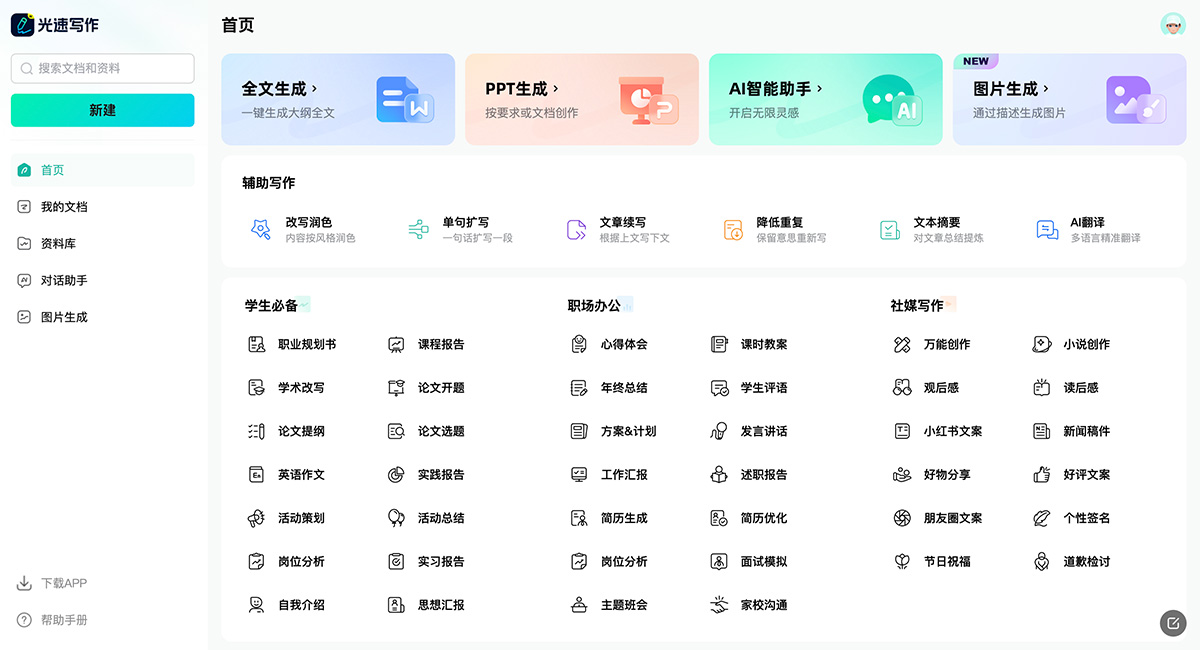Screen dimensions: 1200x650
Task: Click the 小红书文案 template icon
Action: point(902,431)
